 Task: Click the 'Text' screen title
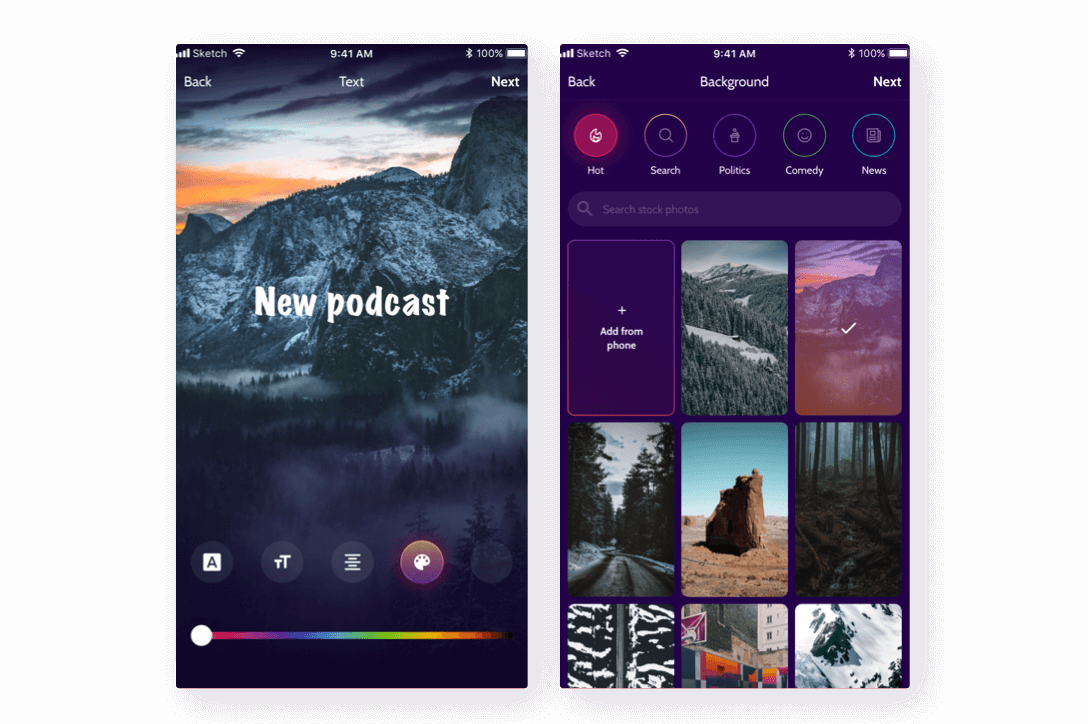[x=351, y=81]
